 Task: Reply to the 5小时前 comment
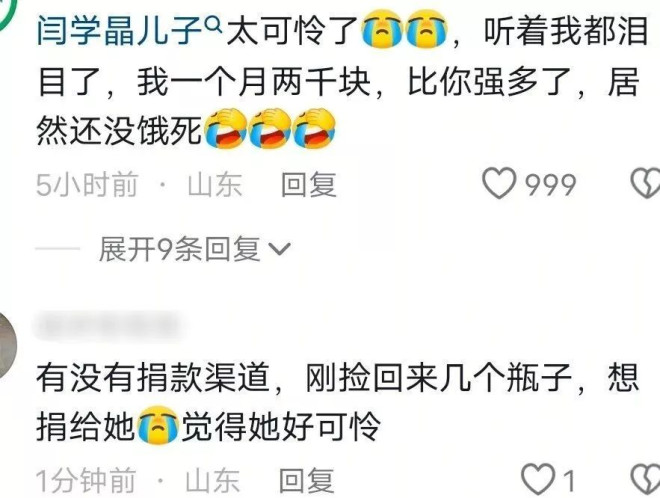coord(309,184)
